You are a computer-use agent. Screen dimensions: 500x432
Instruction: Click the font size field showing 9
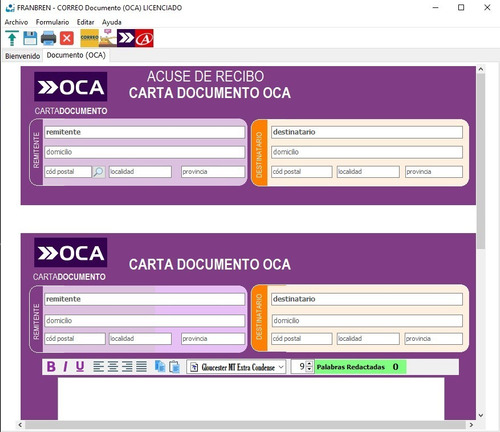pos(299,367)
